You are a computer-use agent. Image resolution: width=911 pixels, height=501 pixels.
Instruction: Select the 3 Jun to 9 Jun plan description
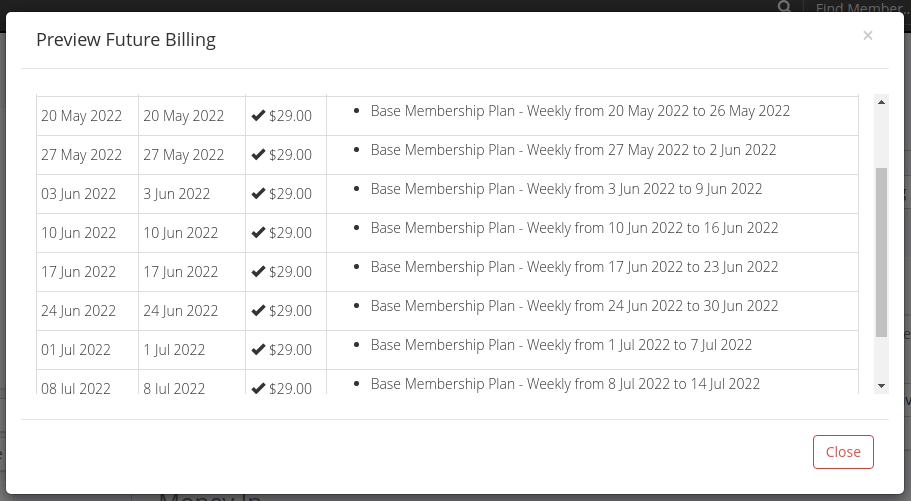point(566,189)
